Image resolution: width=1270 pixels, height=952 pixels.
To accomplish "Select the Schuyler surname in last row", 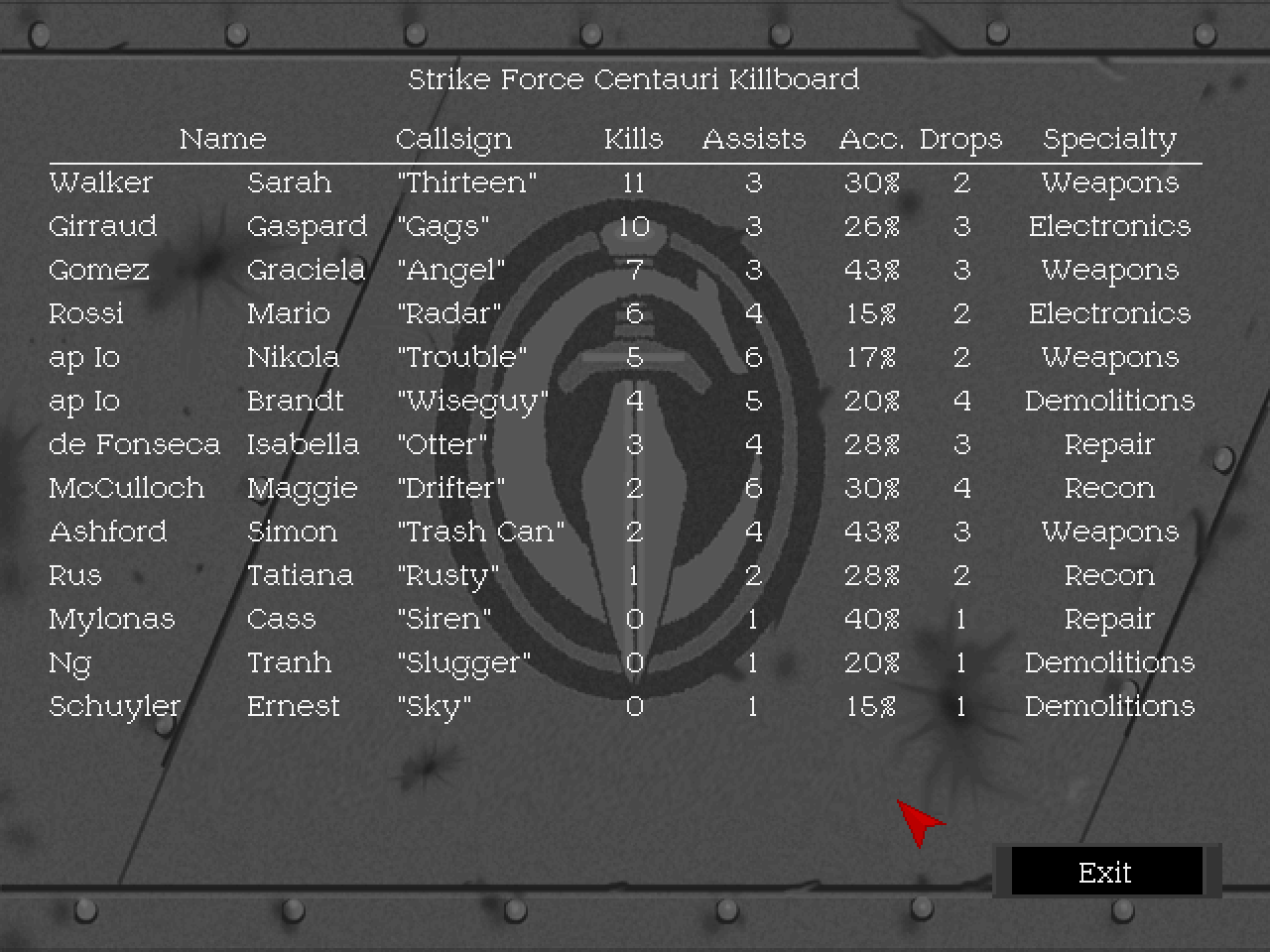I will (115, 706).
